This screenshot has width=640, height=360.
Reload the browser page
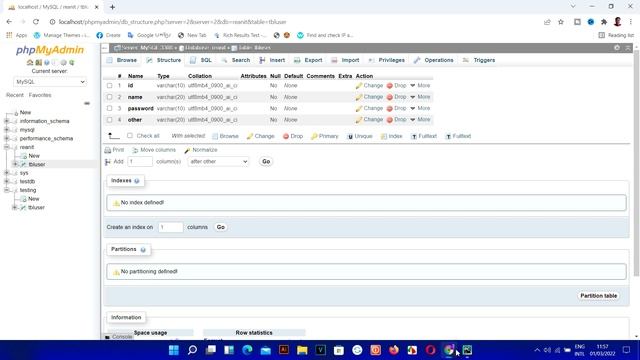point(36,22)
